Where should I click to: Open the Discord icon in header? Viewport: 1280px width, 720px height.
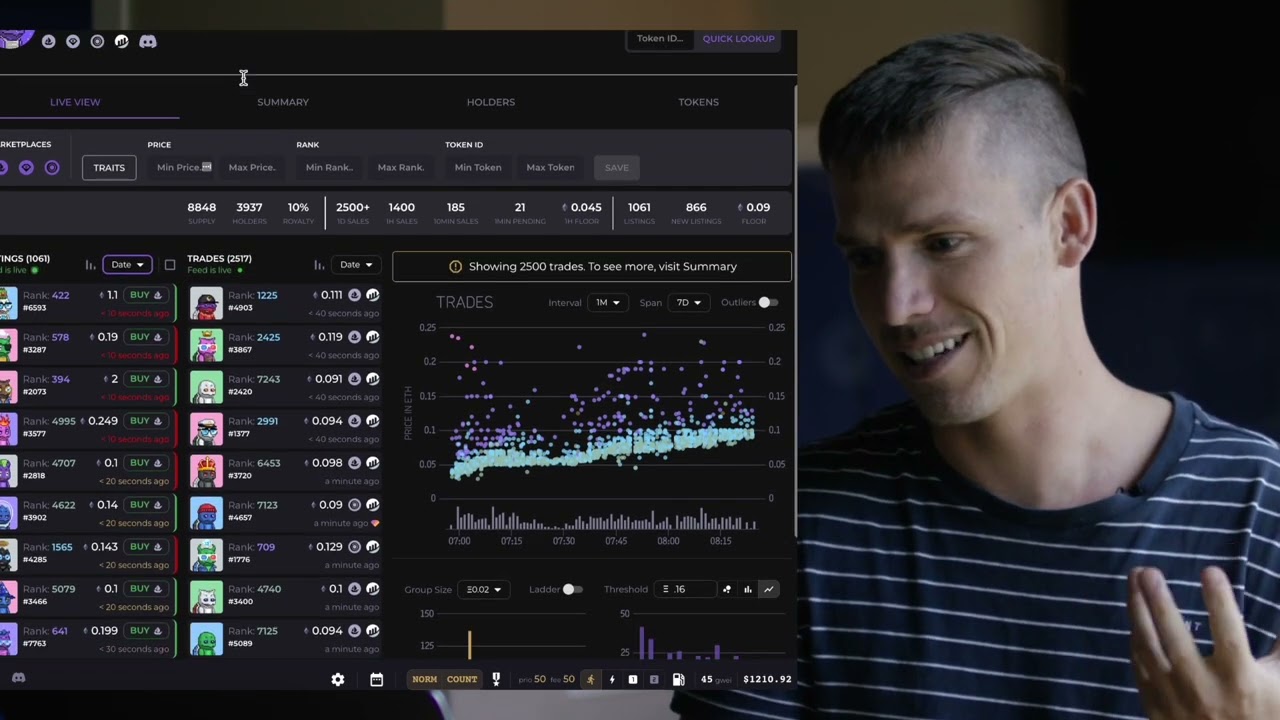tap(148, 41)
